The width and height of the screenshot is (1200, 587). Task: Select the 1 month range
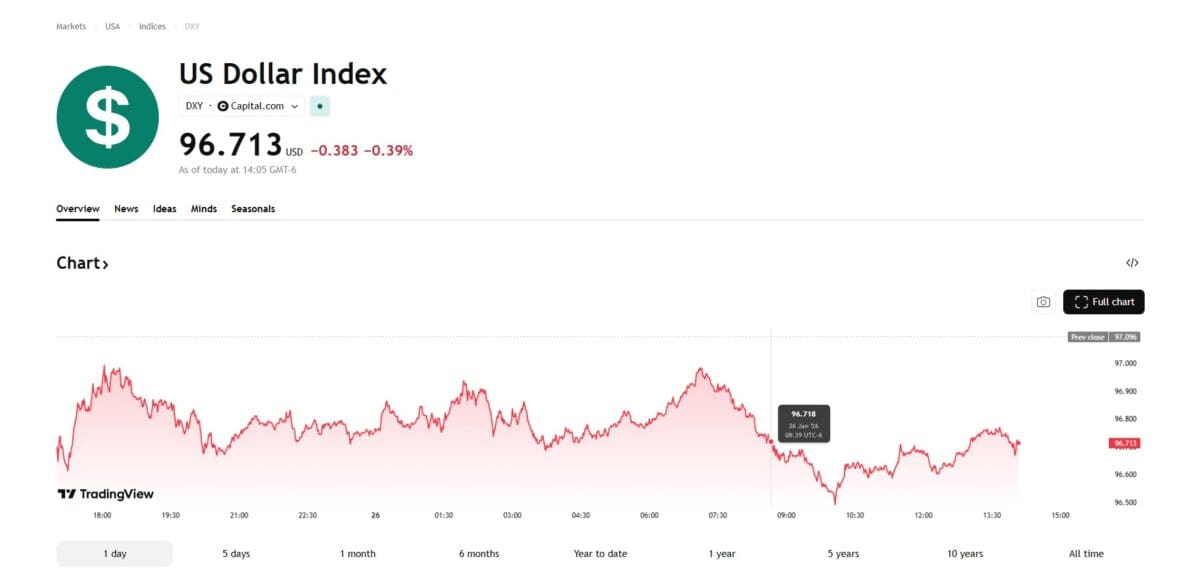click(357, 554)
